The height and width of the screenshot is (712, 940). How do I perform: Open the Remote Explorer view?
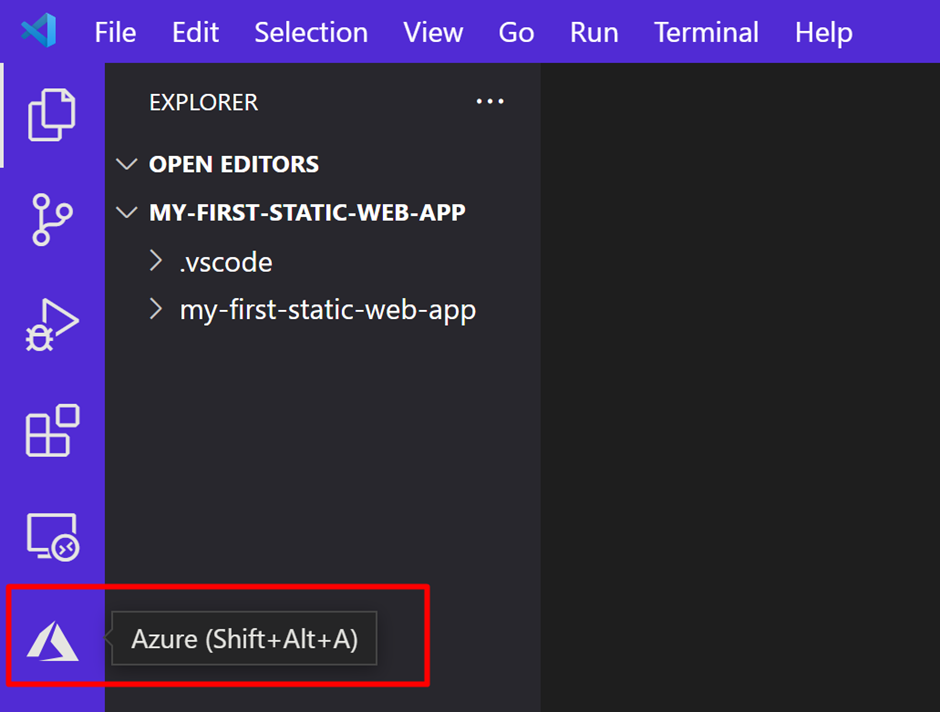pos(53,536)
